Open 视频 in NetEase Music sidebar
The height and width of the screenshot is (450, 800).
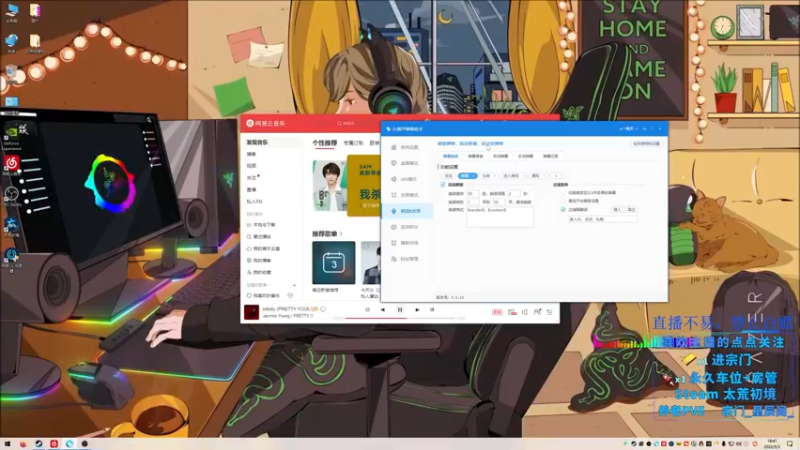pyautogui.click(x=252, y=166)
